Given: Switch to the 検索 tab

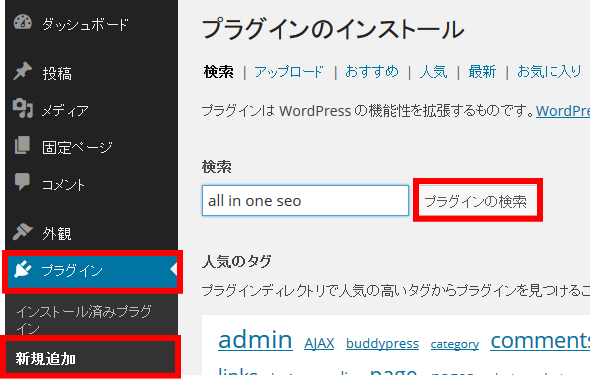Looking at the screenshot, I should click(219, 72).
